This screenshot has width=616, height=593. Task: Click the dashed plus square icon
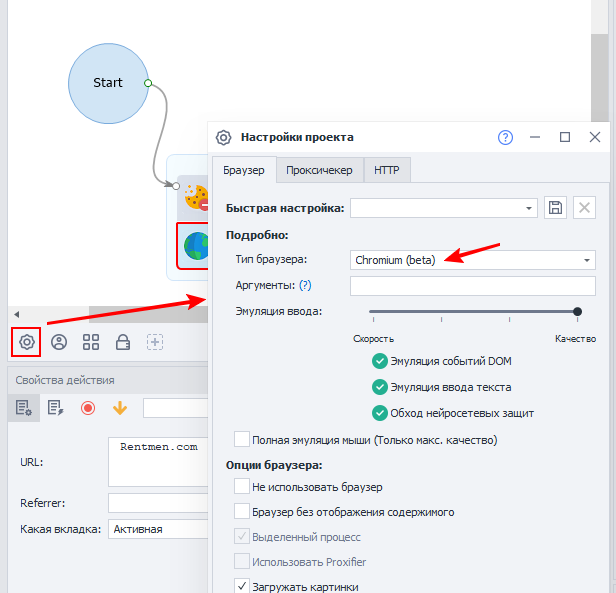click(x=155, y=342)
